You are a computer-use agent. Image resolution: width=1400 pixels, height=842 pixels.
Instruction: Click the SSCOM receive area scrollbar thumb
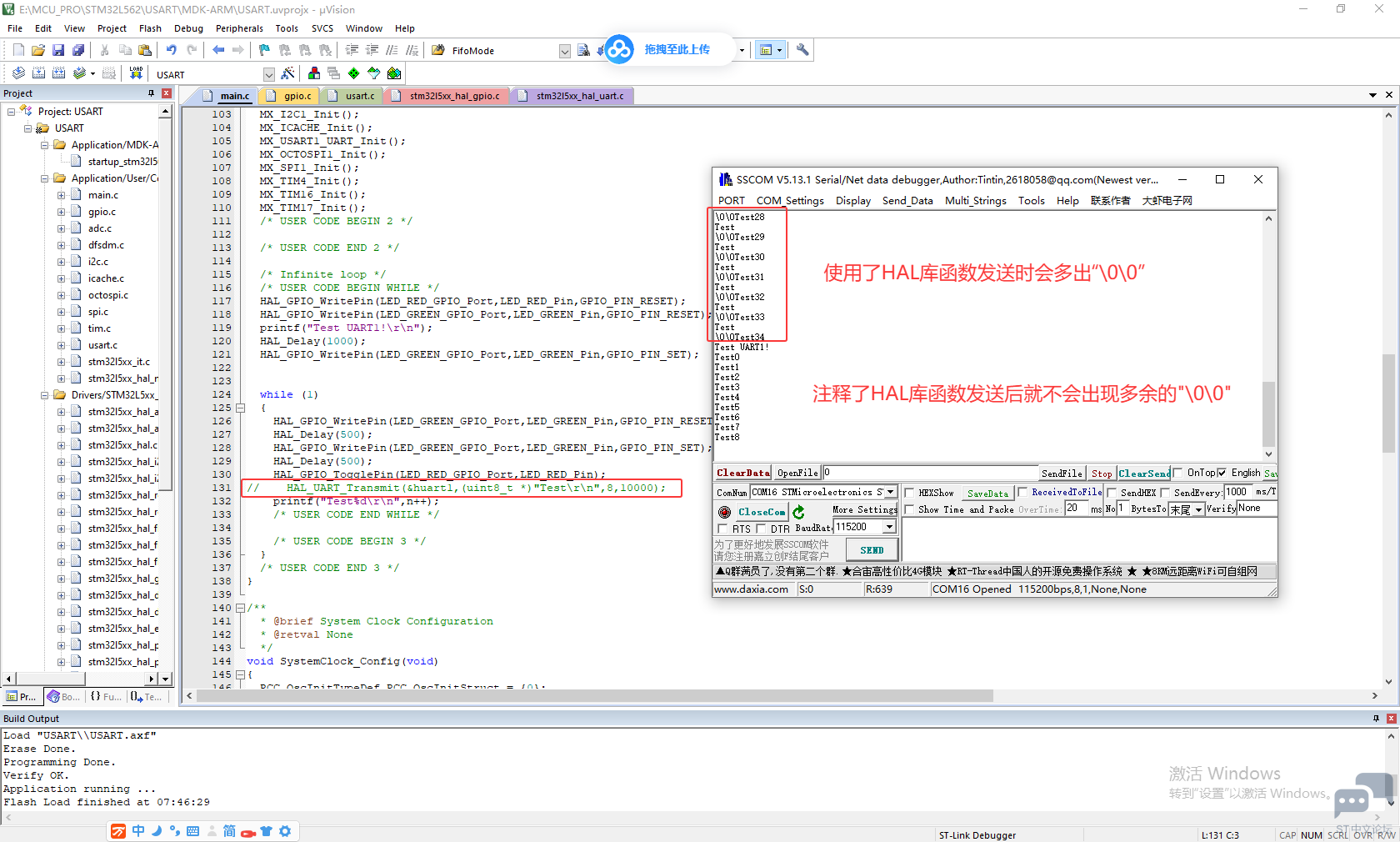(x=1268, y=414)
